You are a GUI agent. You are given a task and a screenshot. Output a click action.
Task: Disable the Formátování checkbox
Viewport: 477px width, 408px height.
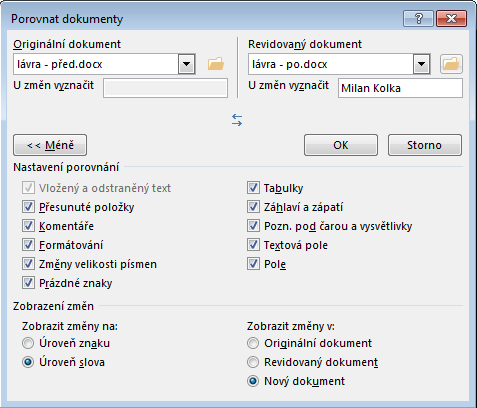click(x=28, y=245)
